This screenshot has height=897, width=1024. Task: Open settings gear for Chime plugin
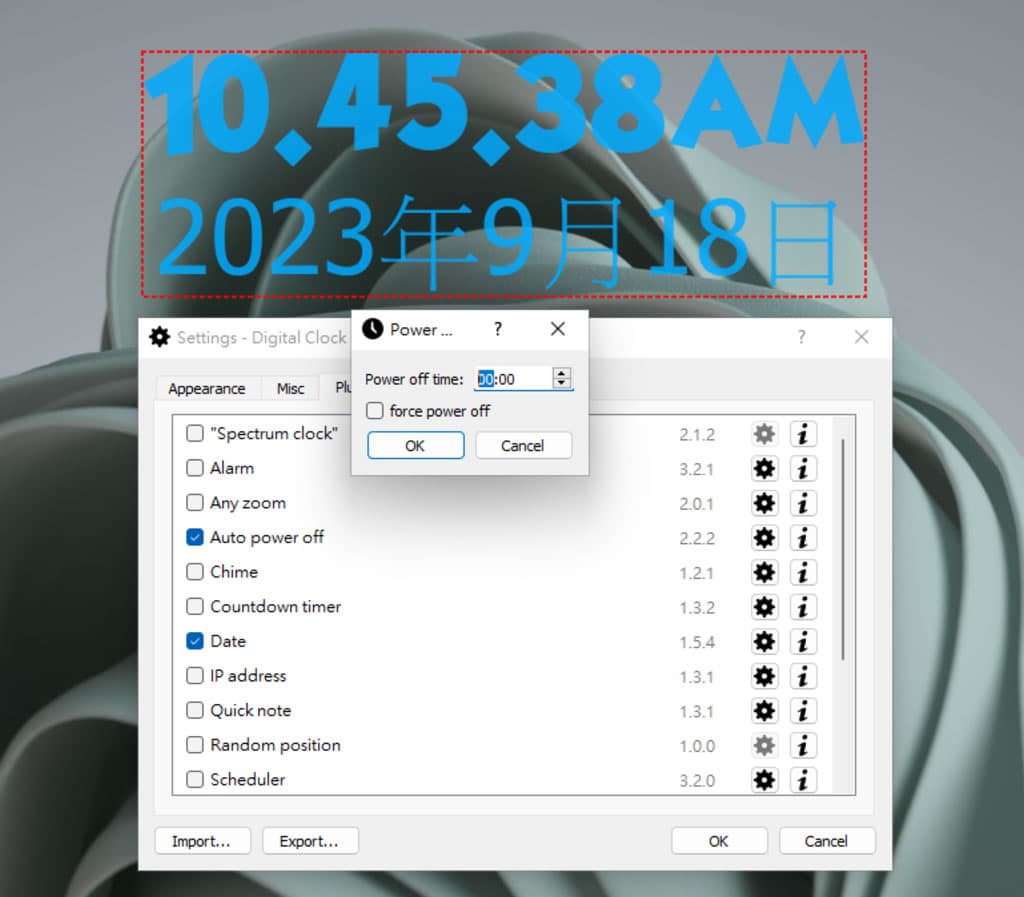point(764,573)
